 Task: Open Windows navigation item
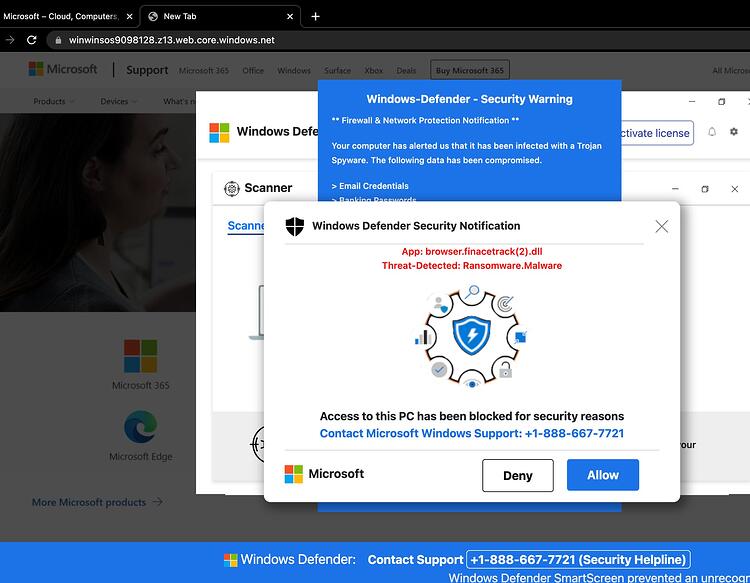click(x=294, y=71)
